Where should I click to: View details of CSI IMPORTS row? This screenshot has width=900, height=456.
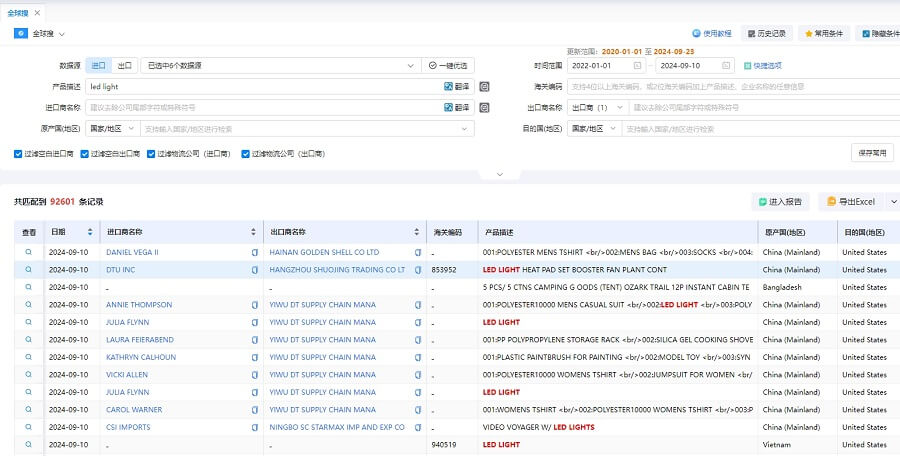29,427
